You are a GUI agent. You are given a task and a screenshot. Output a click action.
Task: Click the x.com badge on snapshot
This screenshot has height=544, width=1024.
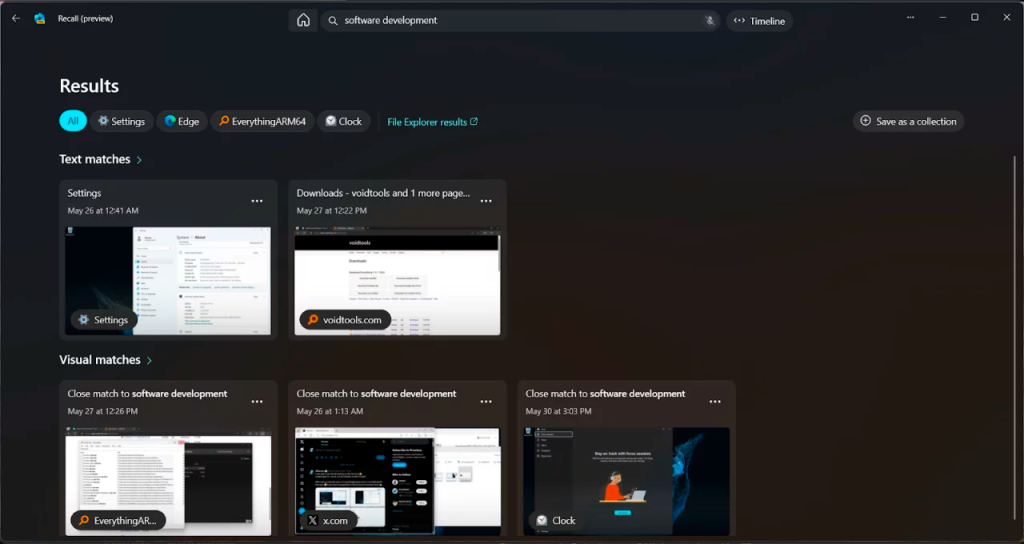pos(328,520)
